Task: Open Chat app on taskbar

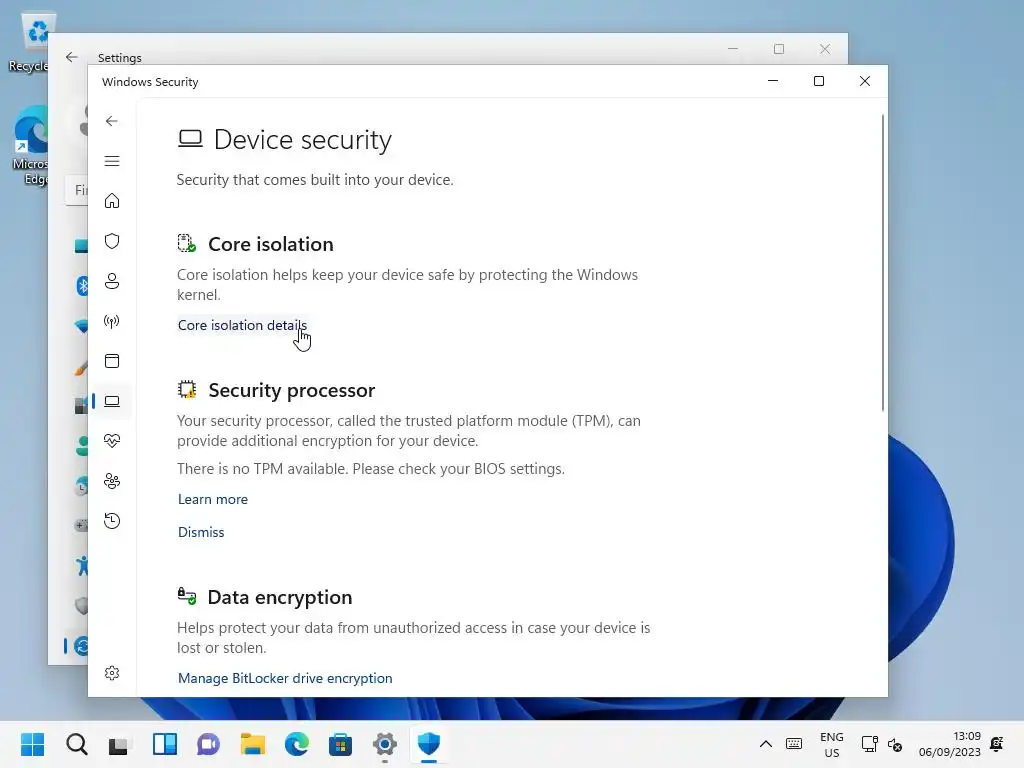Action: [x=208, y=744]
